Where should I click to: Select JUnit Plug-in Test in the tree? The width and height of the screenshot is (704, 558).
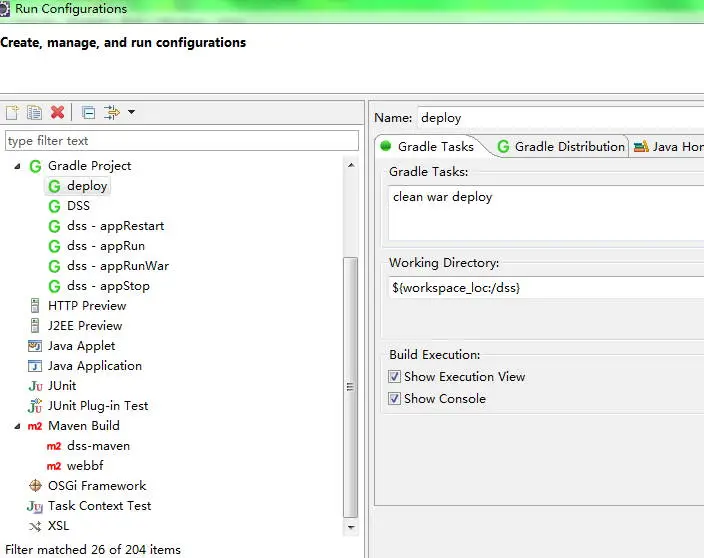point(98,406)
